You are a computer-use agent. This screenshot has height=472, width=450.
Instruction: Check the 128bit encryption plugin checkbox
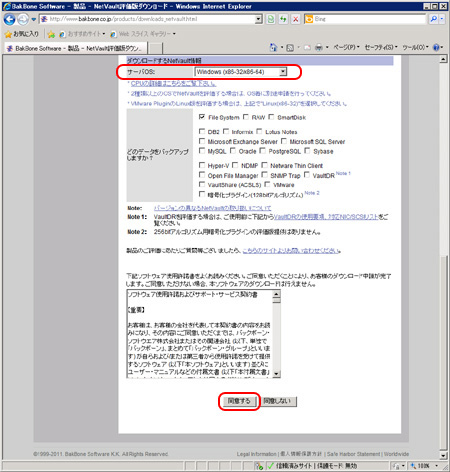coord(202,194)
